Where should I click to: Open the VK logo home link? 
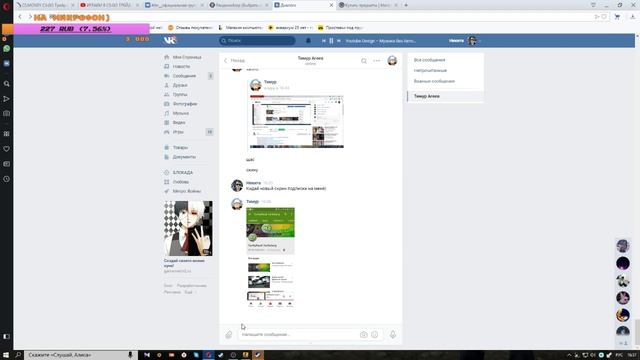click(170, 40)
